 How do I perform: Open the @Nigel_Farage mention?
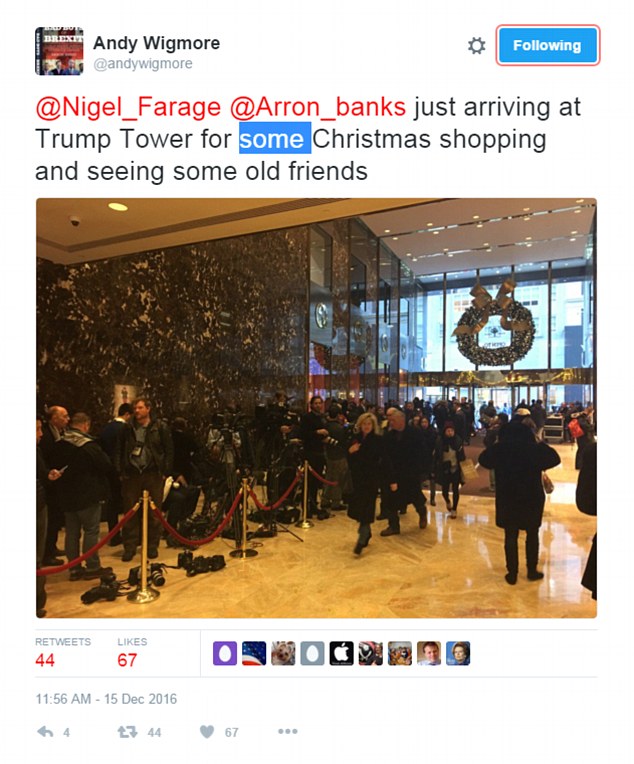(128, 108)
